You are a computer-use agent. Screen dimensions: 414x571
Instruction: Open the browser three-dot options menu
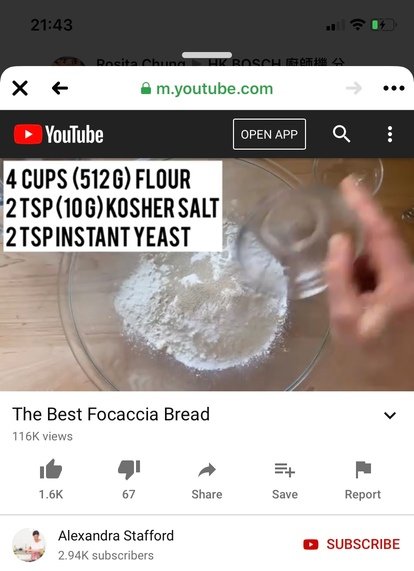tap(394, 88)
